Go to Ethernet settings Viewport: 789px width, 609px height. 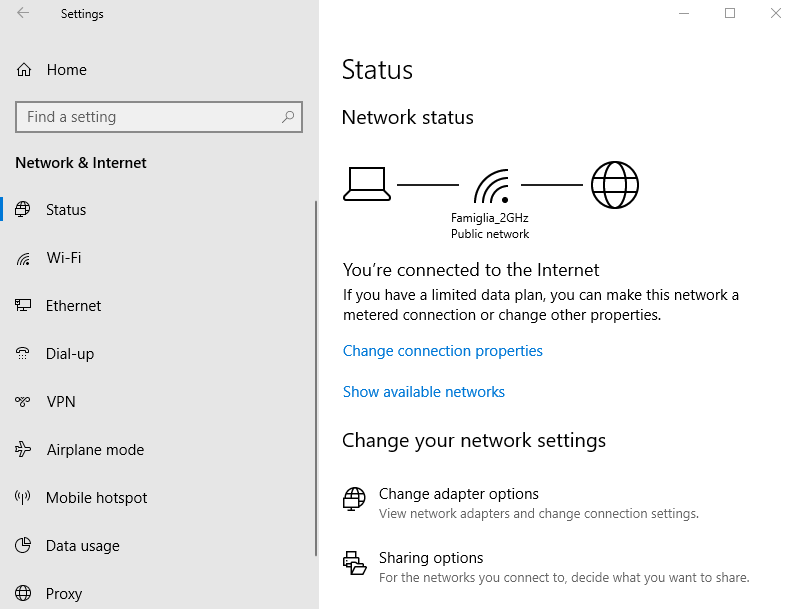[157, 306]
